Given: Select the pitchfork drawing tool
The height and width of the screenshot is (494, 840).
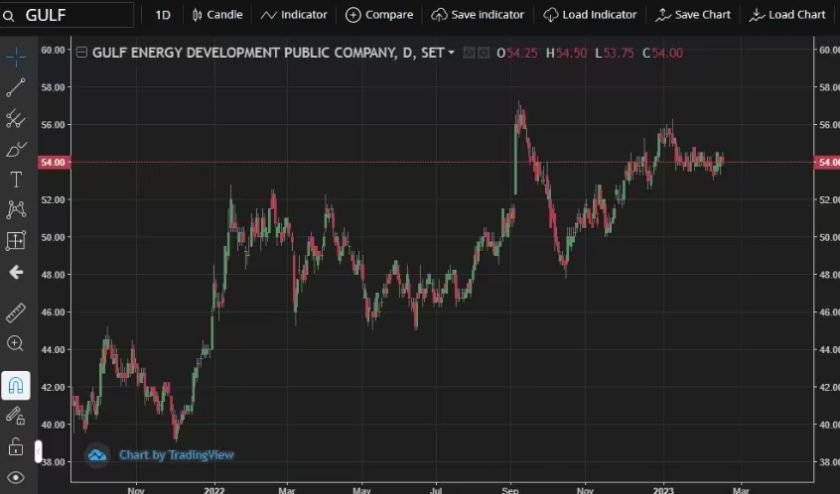Looking at the screenshot, I should pos(16,118).
